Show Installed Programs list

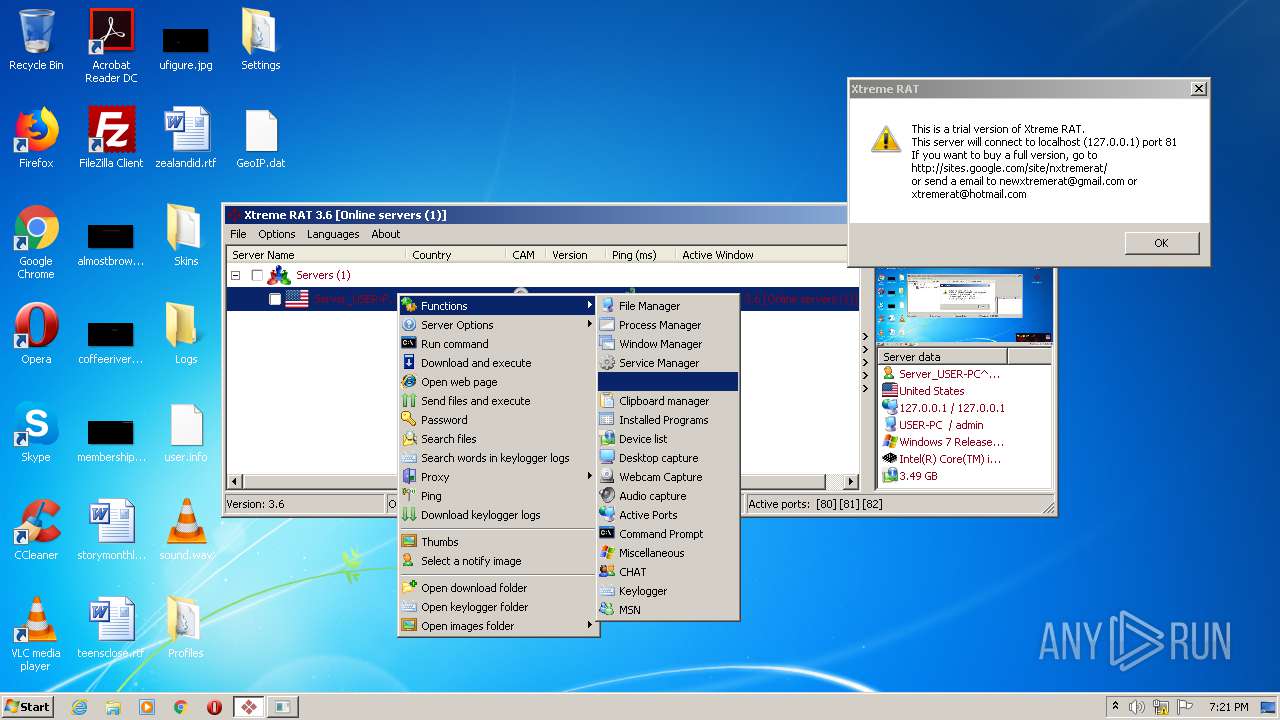point(667,420)
